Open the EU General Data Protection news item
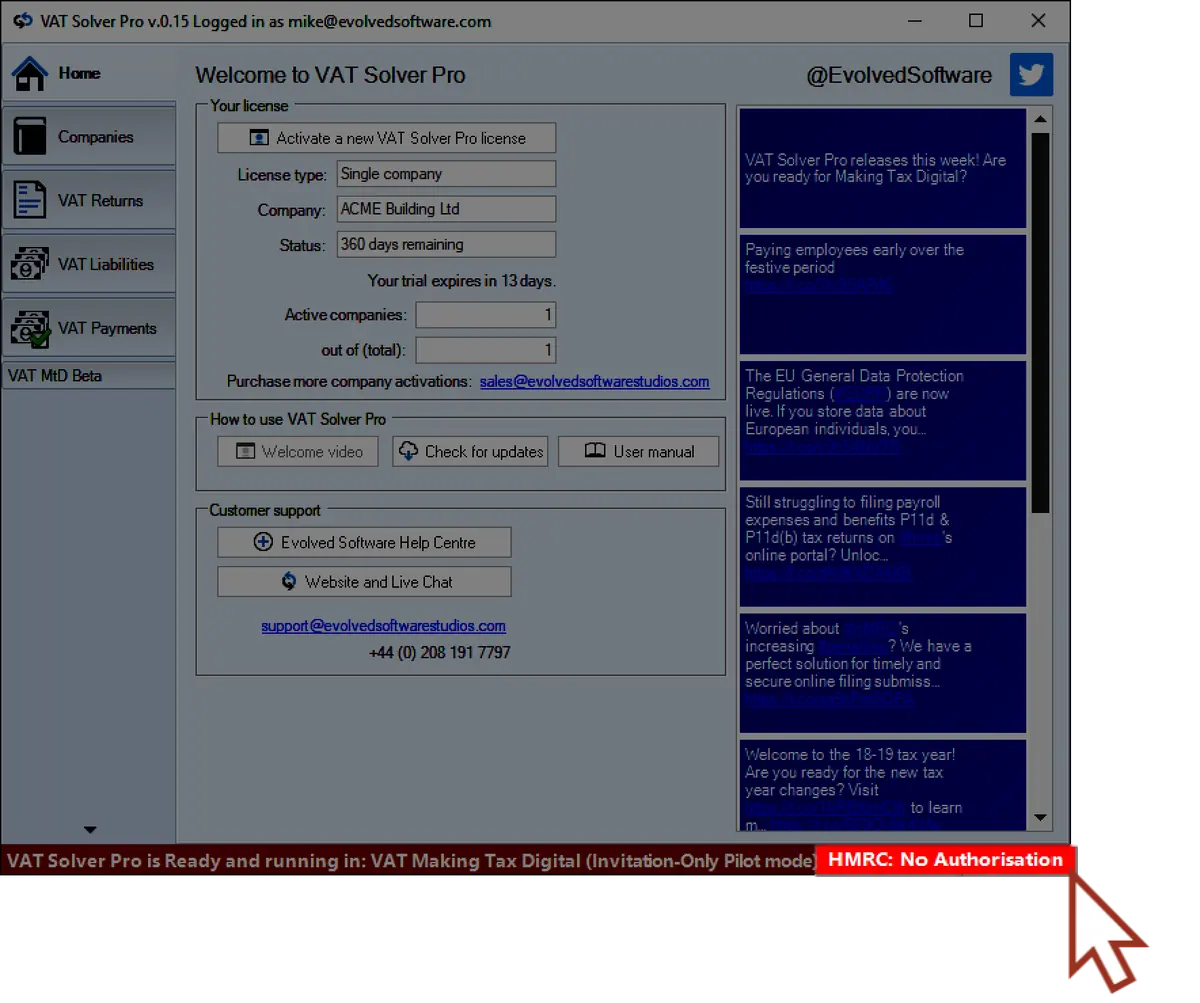 coord(882,420)
